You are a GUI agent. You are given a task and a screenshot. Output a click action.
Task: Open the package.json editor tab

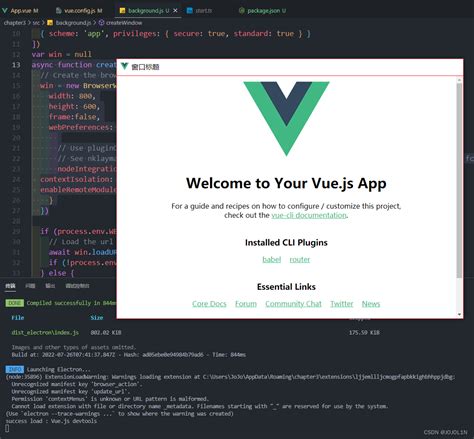tap(263, 11)
